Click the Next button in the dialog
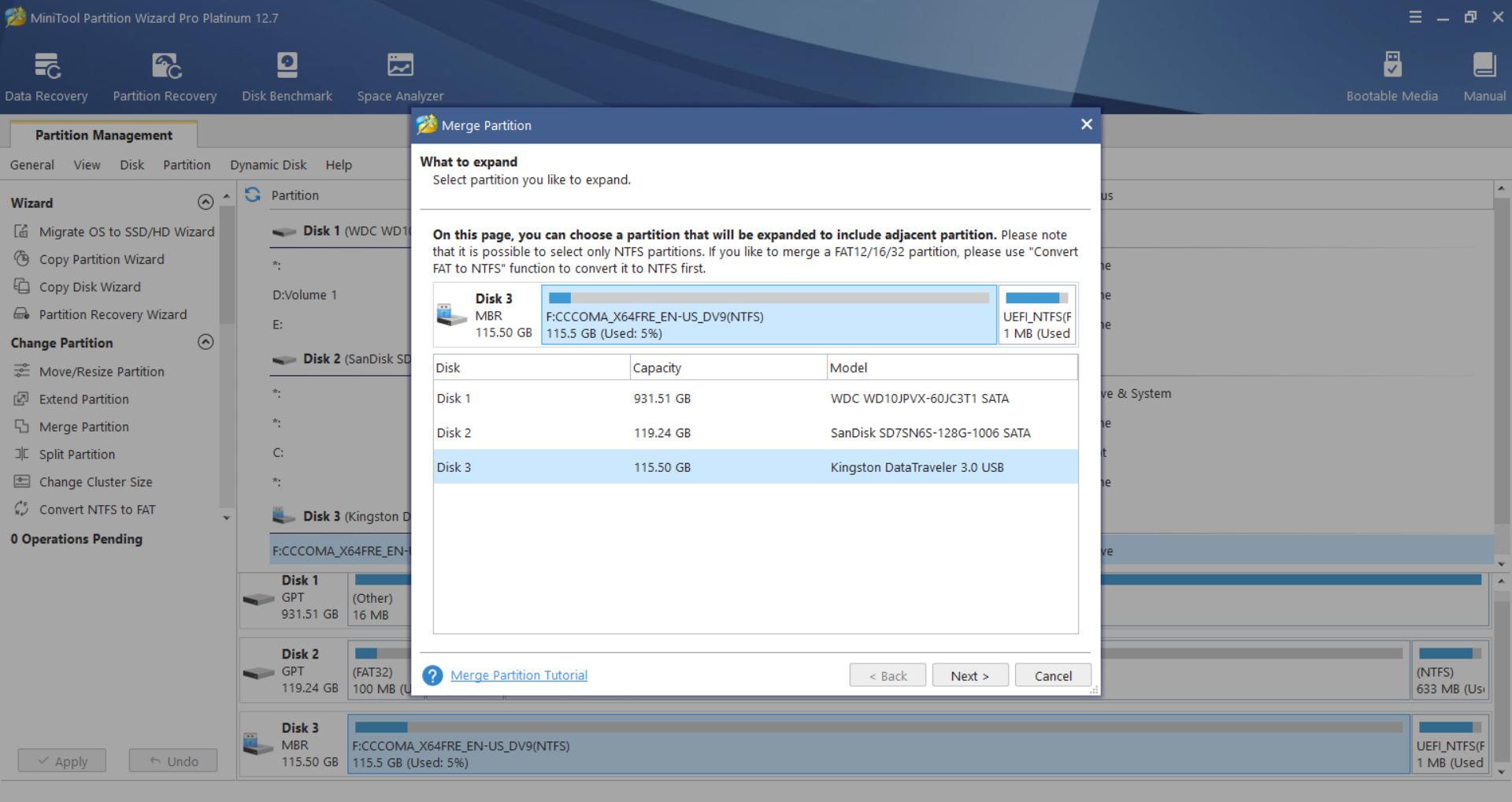This screenshot has width=1512, height=802. click(x=969, y=676)
